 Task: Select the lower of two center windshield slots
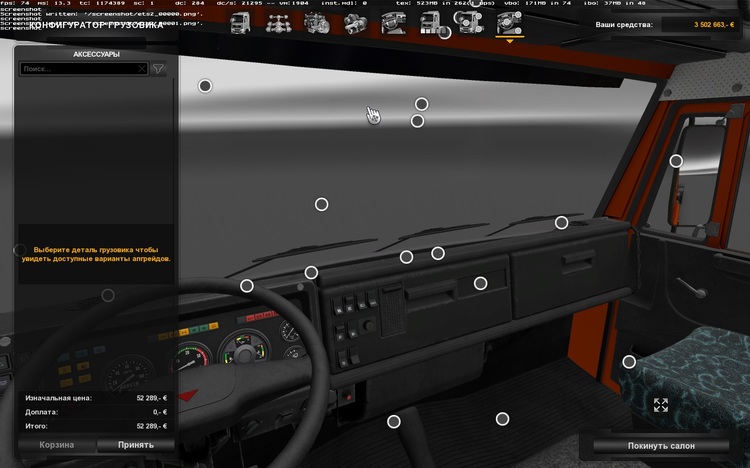tap(417, 121)
